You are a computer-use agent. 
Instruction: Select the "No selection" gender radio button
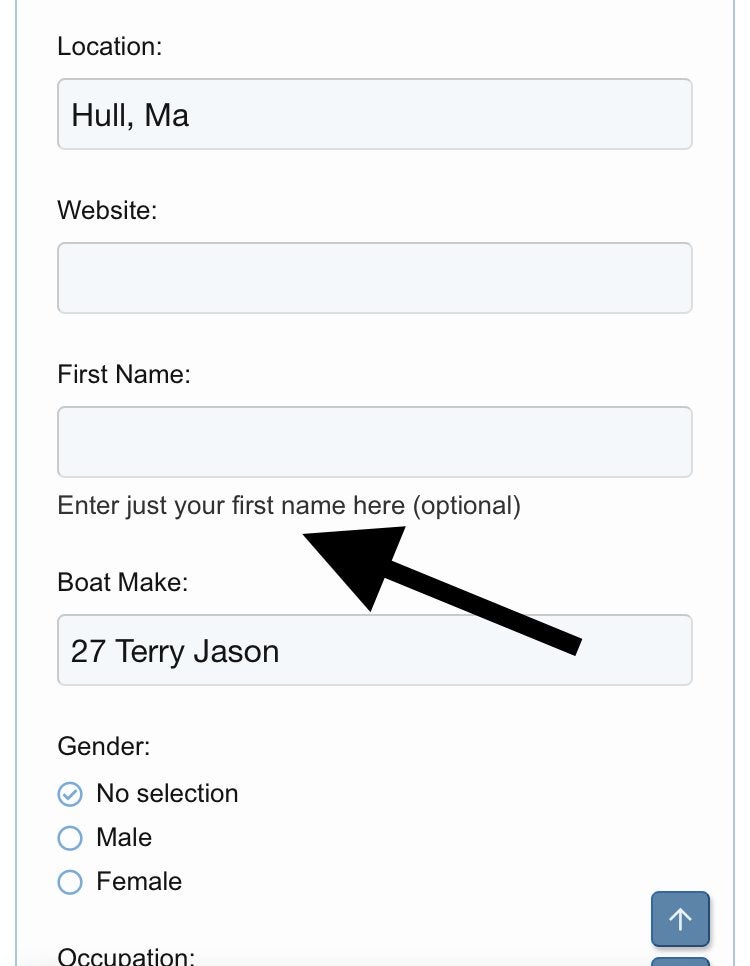point(70,794)
